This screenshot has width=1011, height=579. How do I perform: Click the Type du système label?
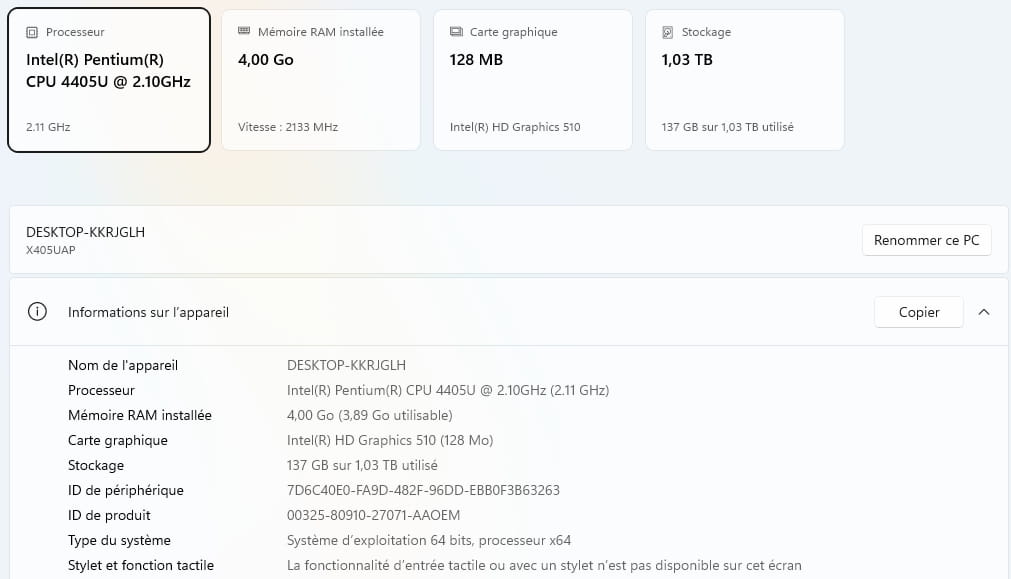pyautogui.click(x=119, y=540)
